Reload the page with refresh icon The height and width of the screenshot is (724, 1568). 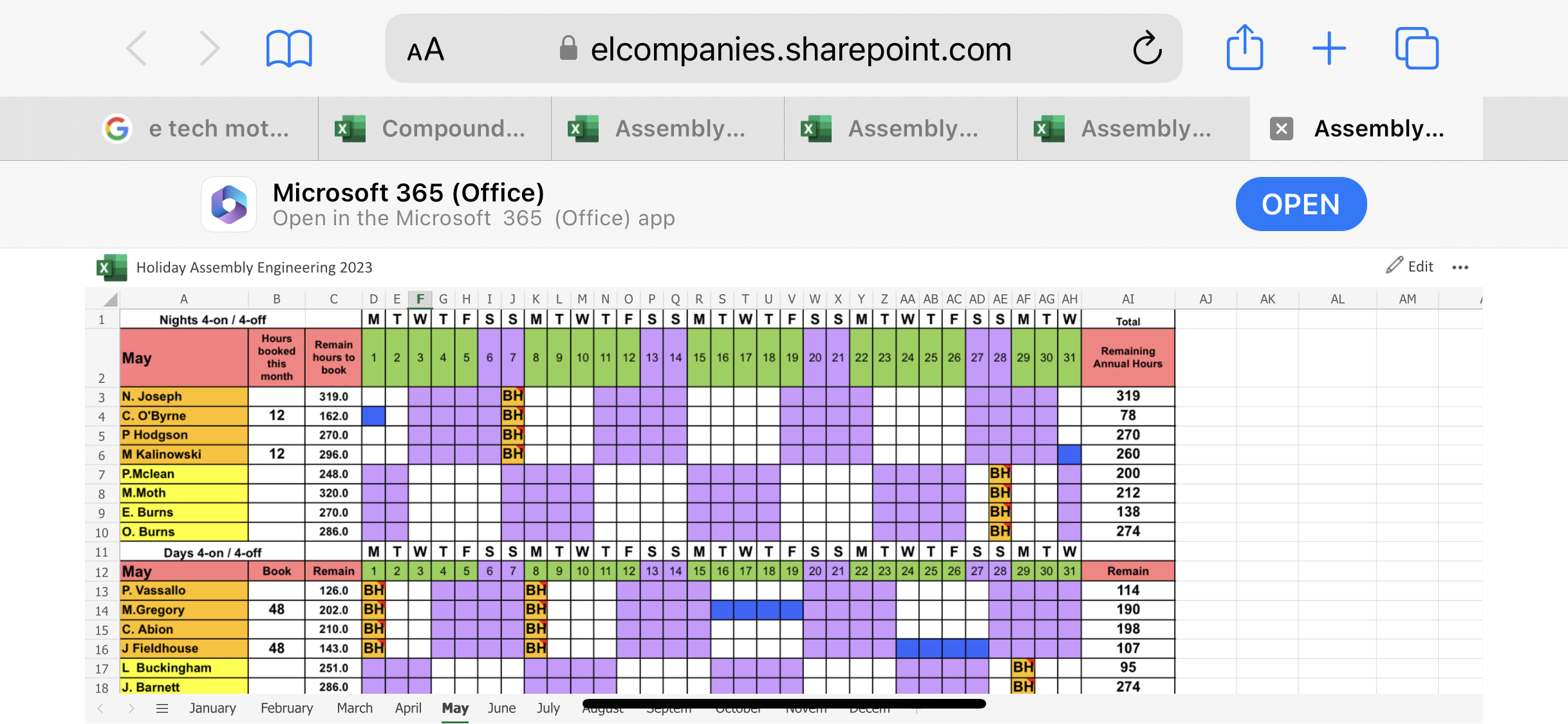[1147, 48]
